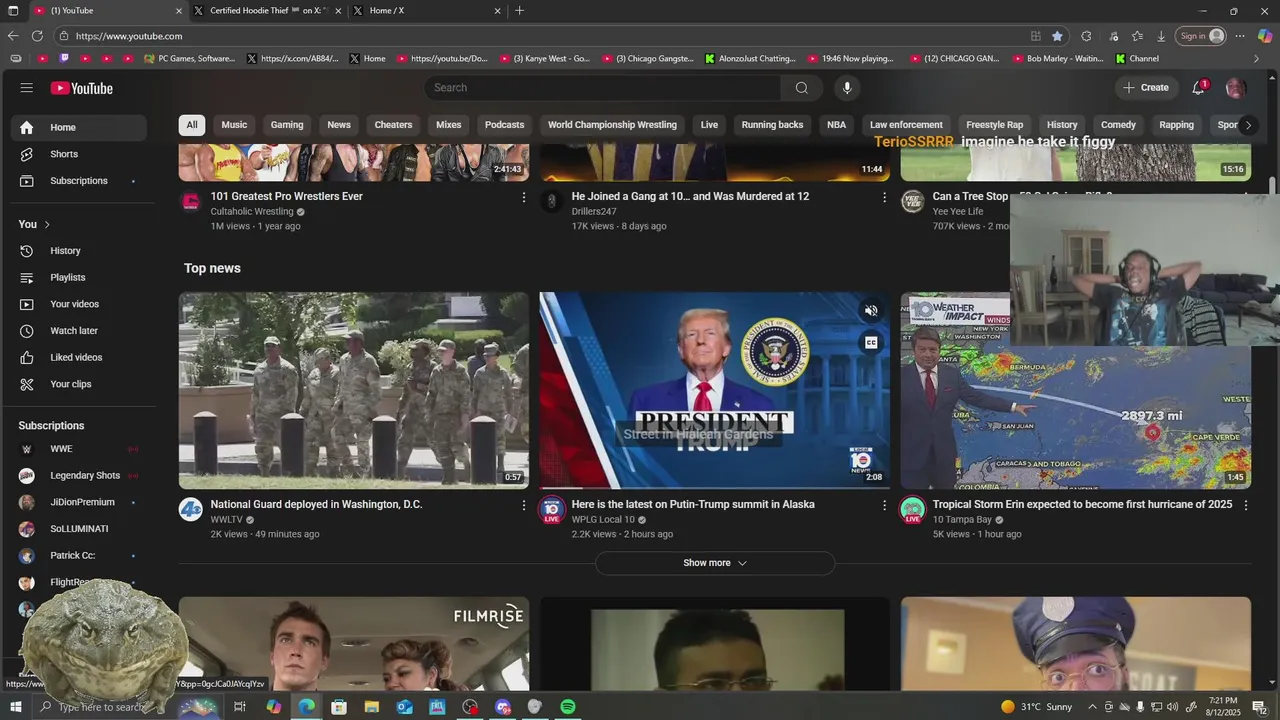Viewport: 1280px width, 720px height.
Task: Select the Freestyle Rap chip
Action: (994, 125)
